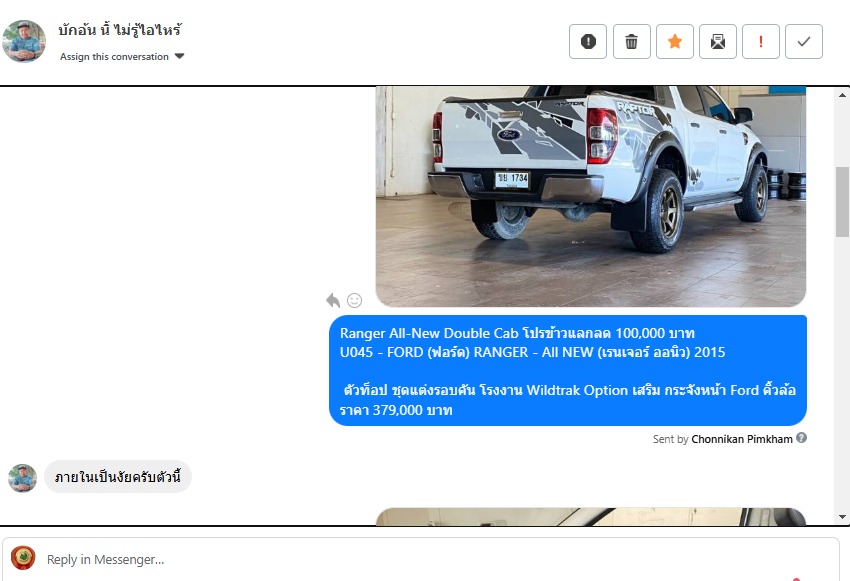Mark conversation unread with envelope icon
Viewport: 850px width, 581px height.
pos(718,41)
